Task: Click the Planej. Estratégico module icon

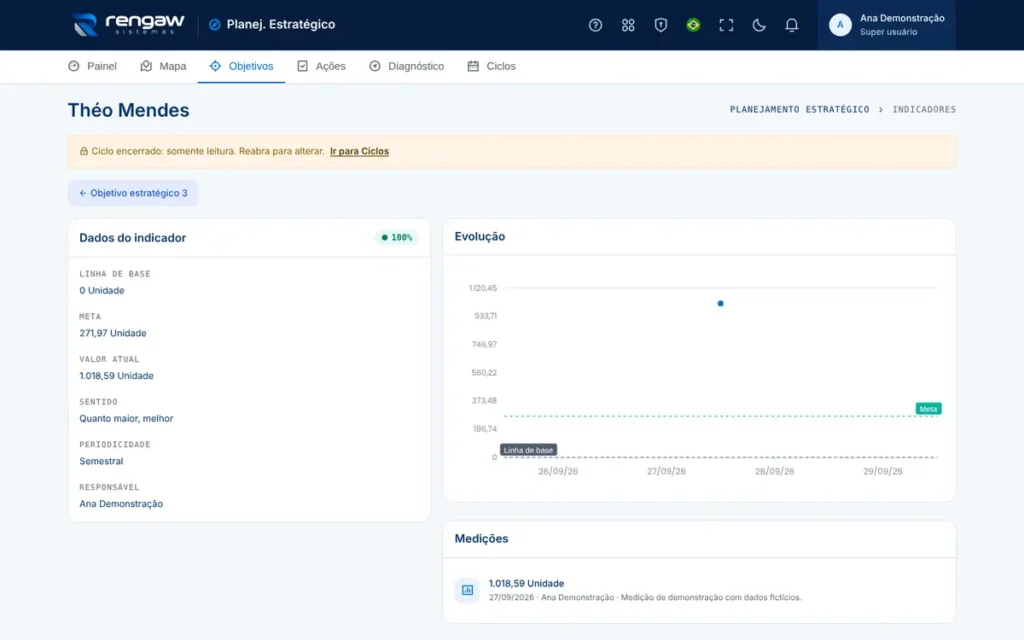Action: tap(214, 25)
